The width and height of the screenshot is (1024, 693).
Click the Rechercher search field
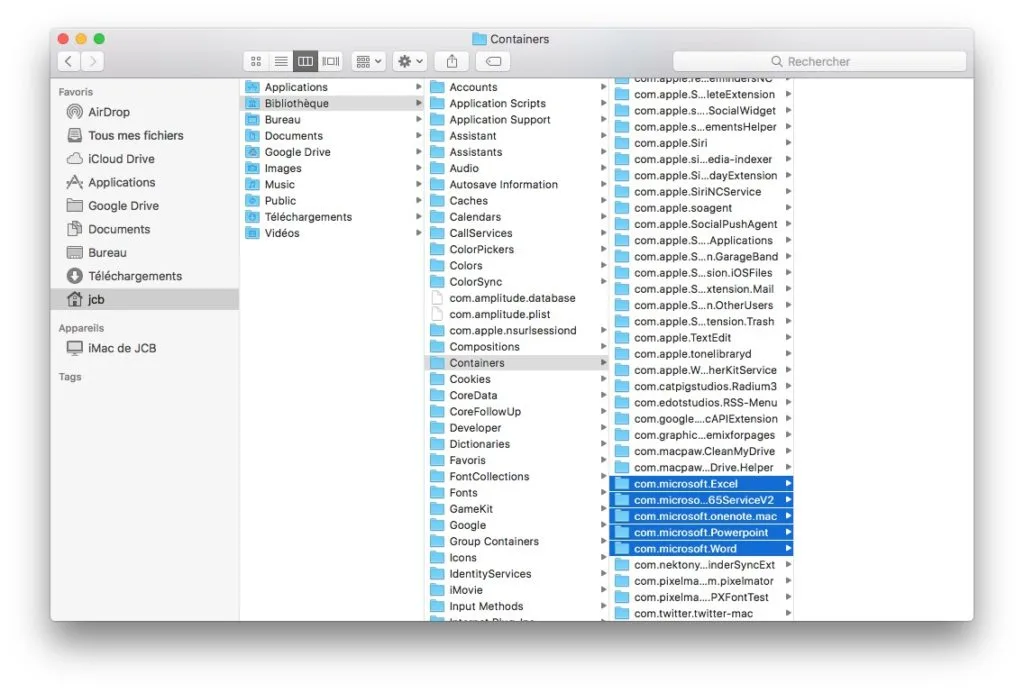(x=819, y=61)
